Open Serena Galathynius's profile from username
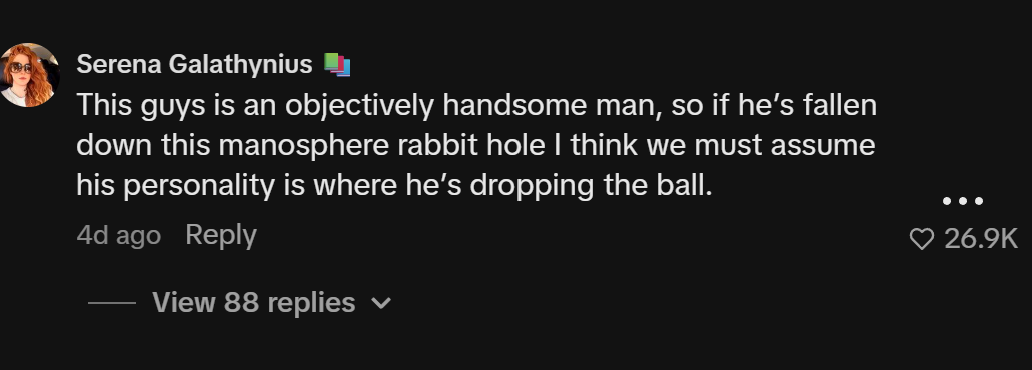Image resolution: width=1032 pixels, height=370 pixels. [194, 65]
